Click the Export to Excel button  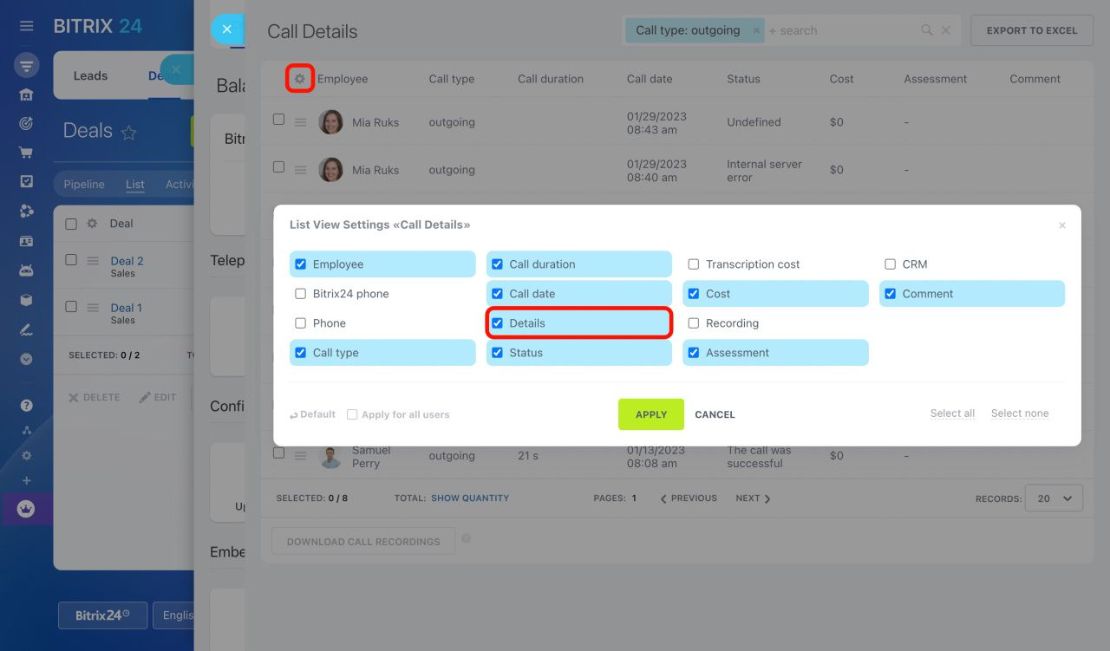pyautogui.click(x=1032, y=30)
